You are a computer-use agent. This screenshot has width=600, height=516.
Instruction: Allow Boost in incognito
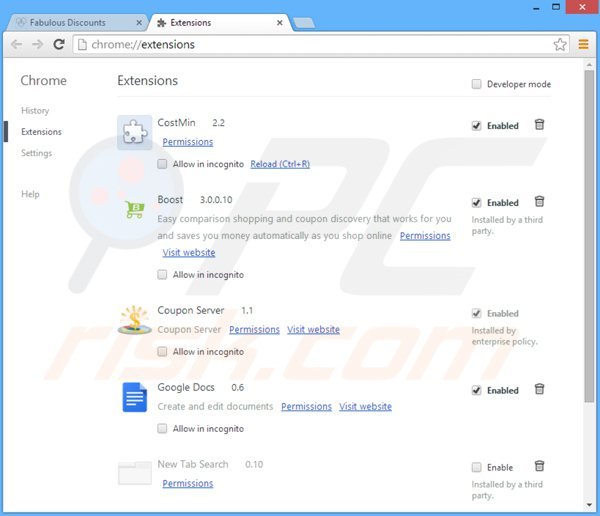tap(163, 275)
